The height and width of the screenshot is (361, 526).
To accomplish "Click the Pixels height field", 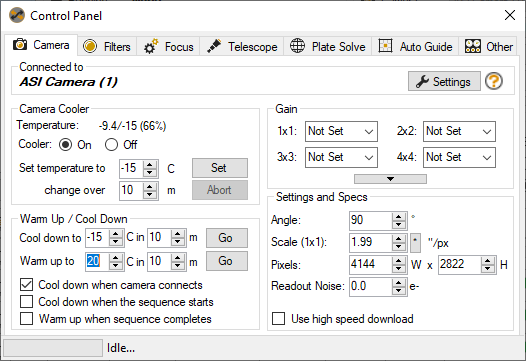I will click(460, 264).
